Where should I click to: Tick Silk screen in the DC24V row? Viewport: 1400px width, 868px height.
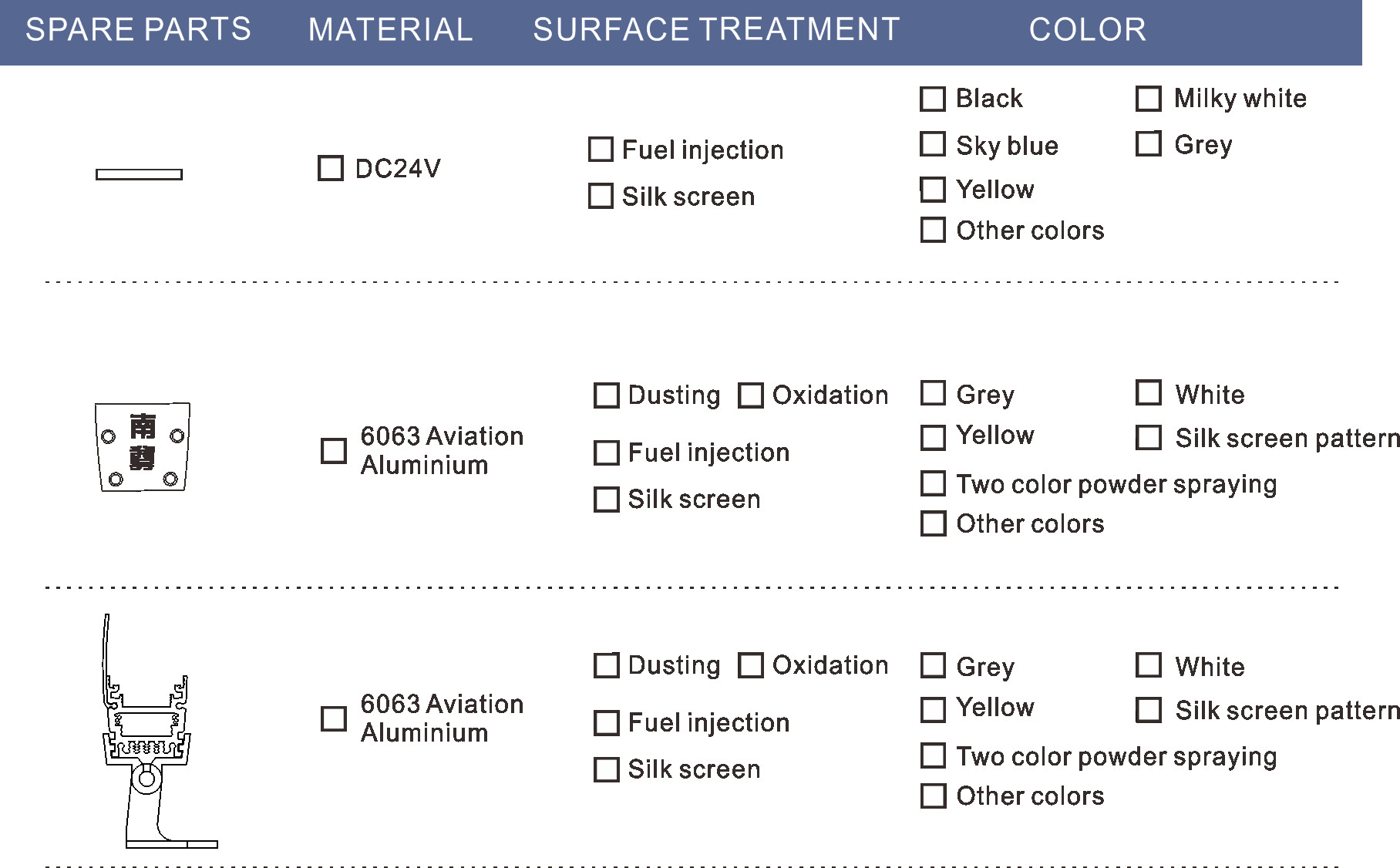[x=601, y=196]
